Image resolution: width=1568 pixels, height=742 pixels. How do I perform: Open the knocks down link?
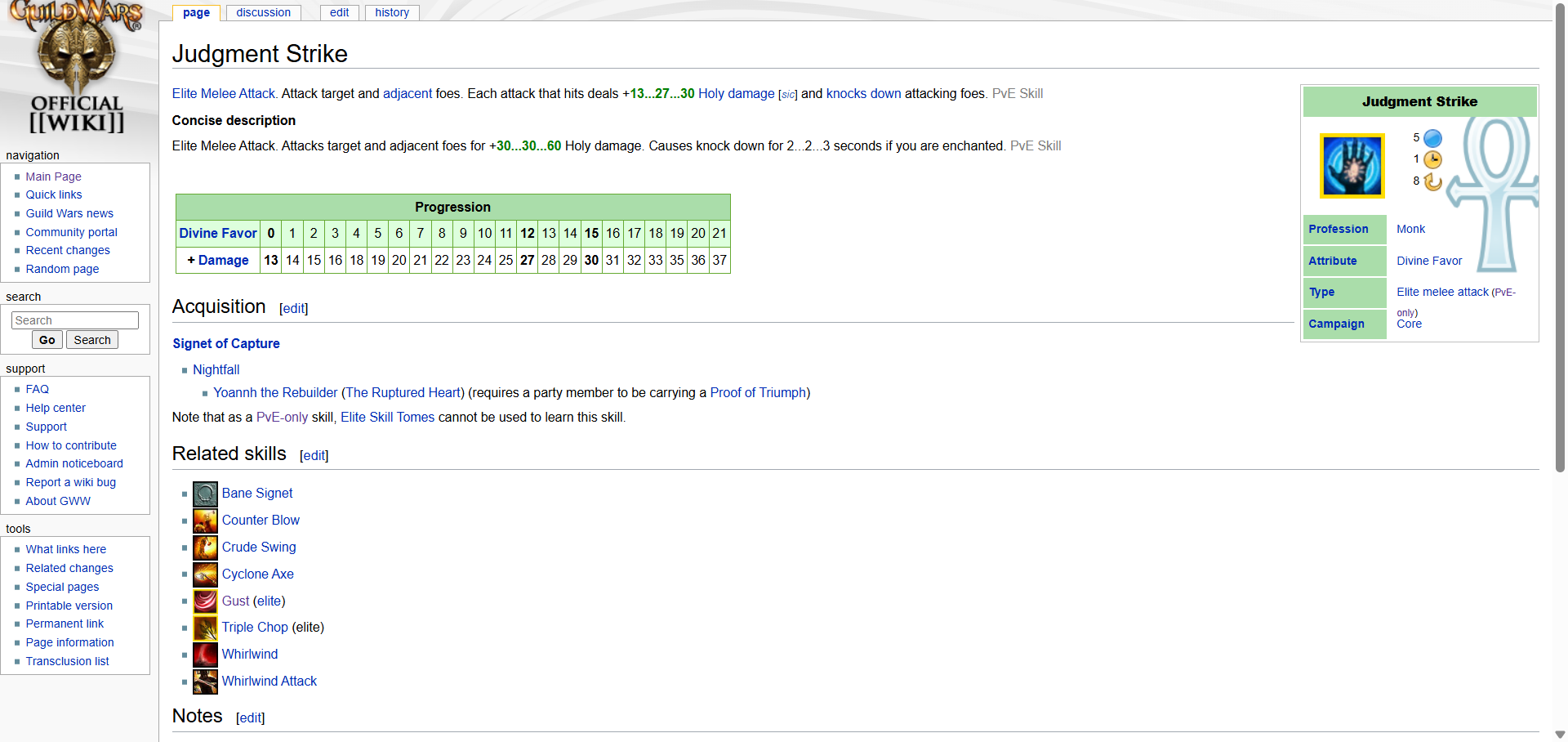[x=864, y=93]
